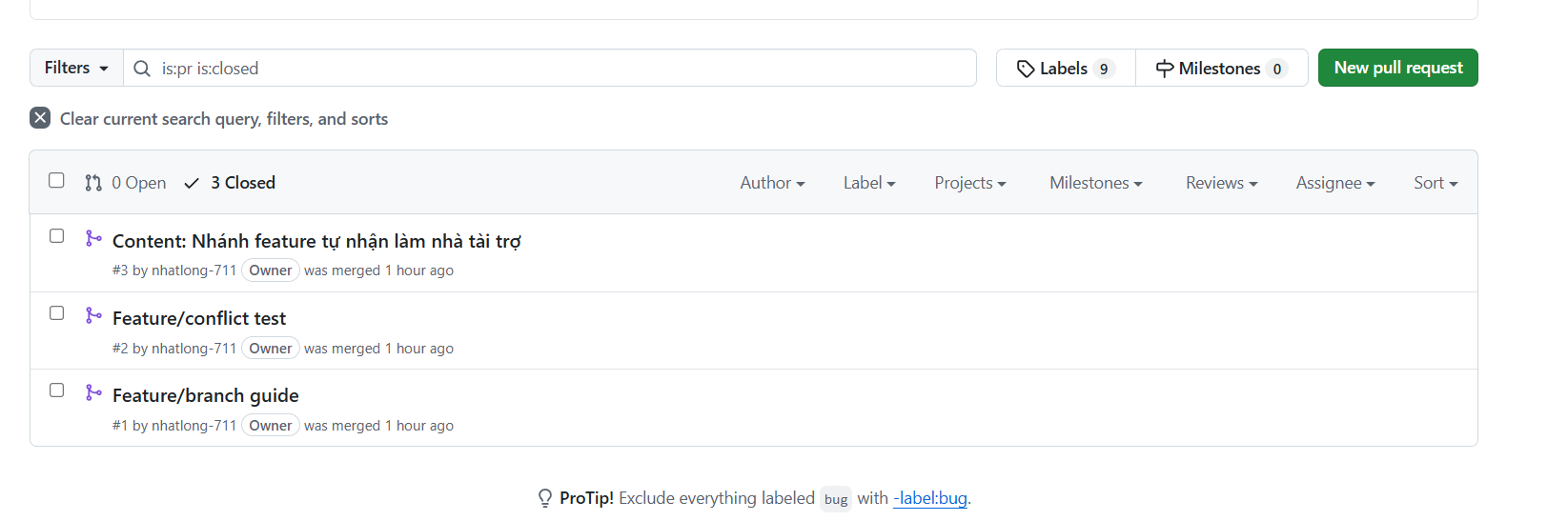1568x521 pixels.
Task: Click the milestone signpost icon
Action: pyautogui.click(x=1165, y=69)
